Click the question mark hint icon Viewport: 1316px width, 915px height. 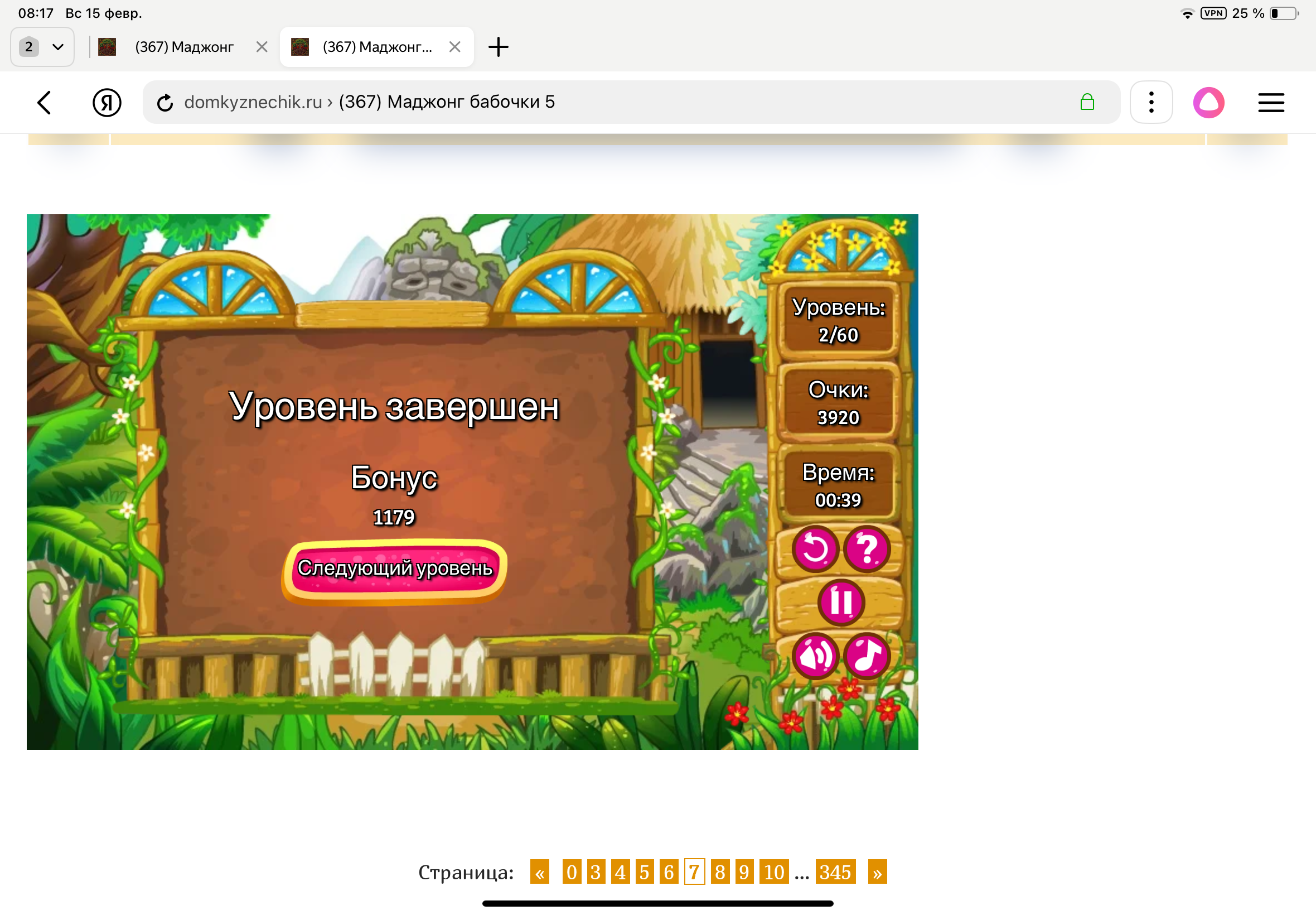[866, 549]
